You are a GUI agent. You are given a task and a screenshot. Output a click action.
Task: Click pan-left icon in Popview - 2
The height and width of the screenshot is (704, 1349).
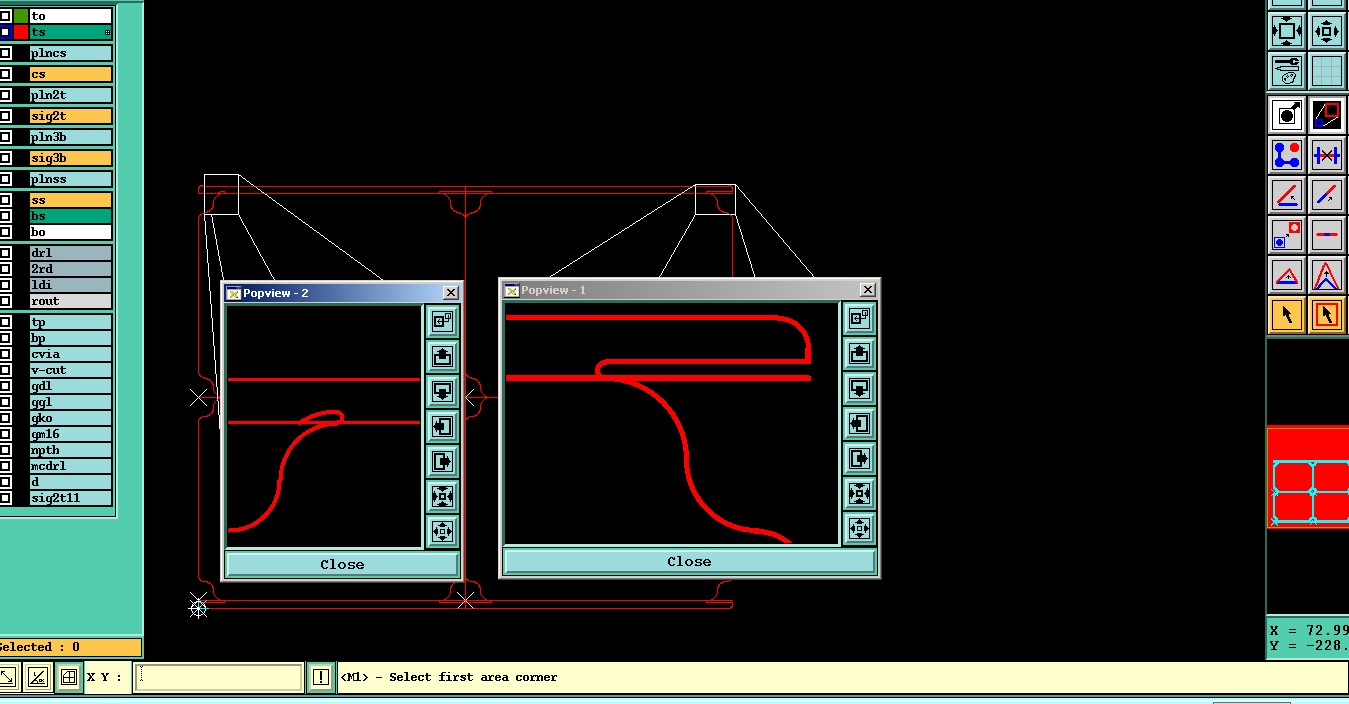pos(442,426)
